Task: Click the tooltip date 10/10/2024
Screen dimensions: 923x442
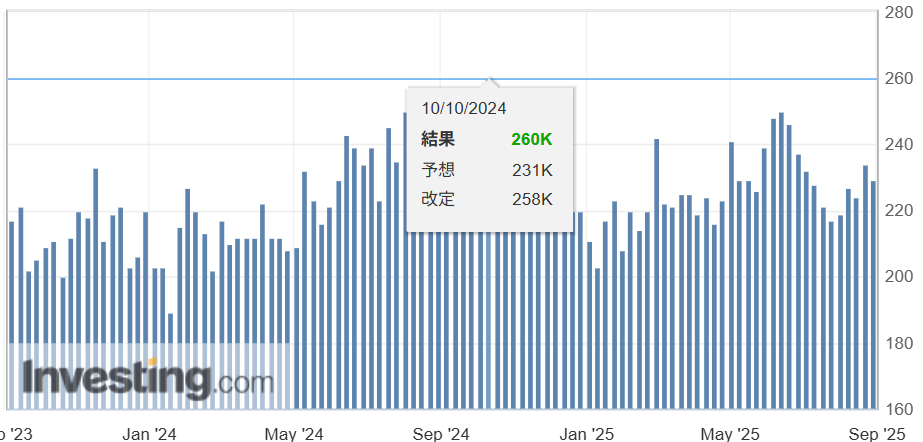Action: pyautogui.click(x=464, y=108)
